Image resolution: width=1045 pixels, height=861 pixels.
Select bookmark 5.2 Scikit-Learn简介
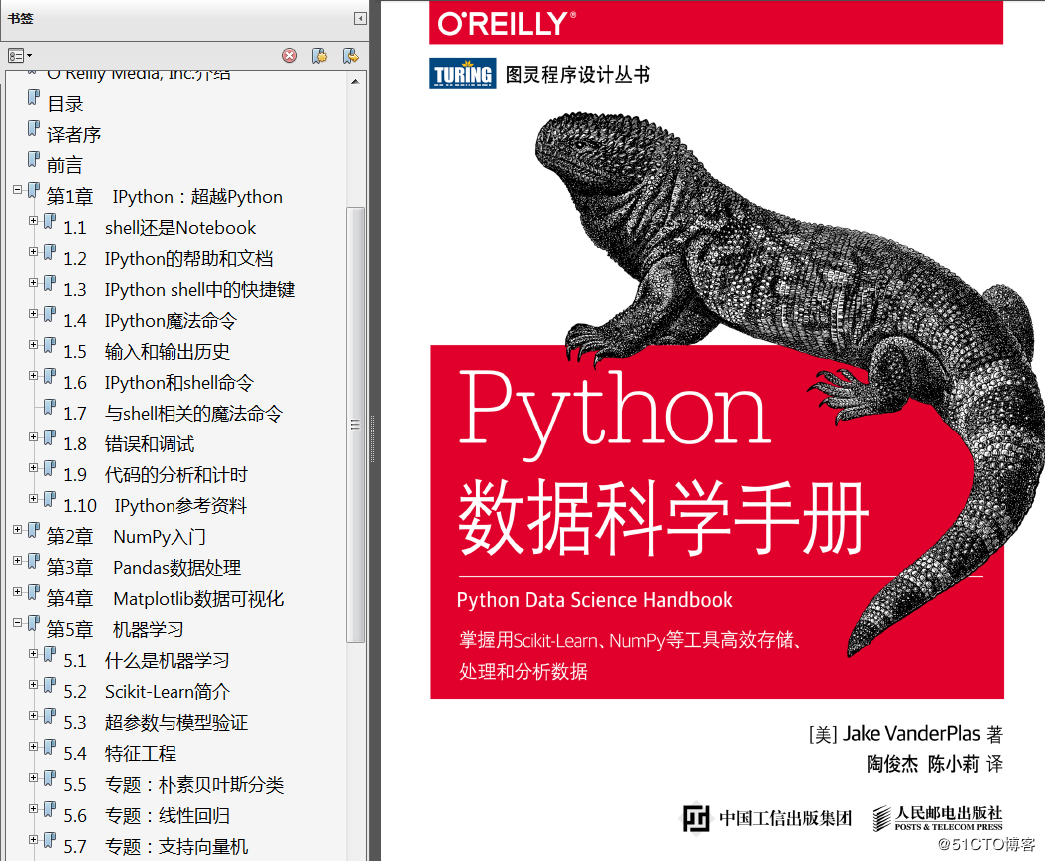[x=146, y=692]
